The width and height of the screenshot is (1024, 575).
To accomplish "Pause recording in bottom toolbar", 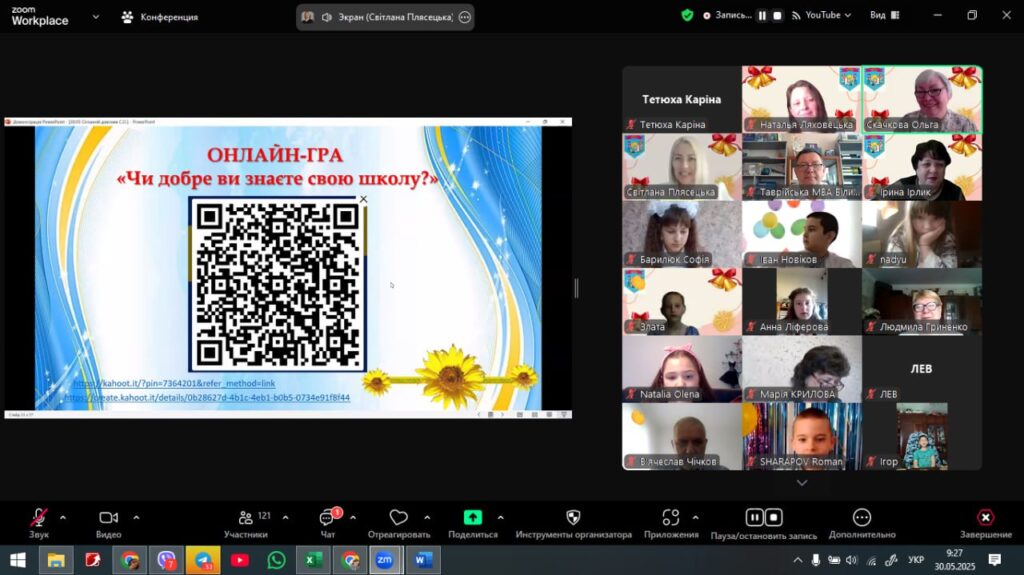I will pyautogui.click(x=754, y=518).
